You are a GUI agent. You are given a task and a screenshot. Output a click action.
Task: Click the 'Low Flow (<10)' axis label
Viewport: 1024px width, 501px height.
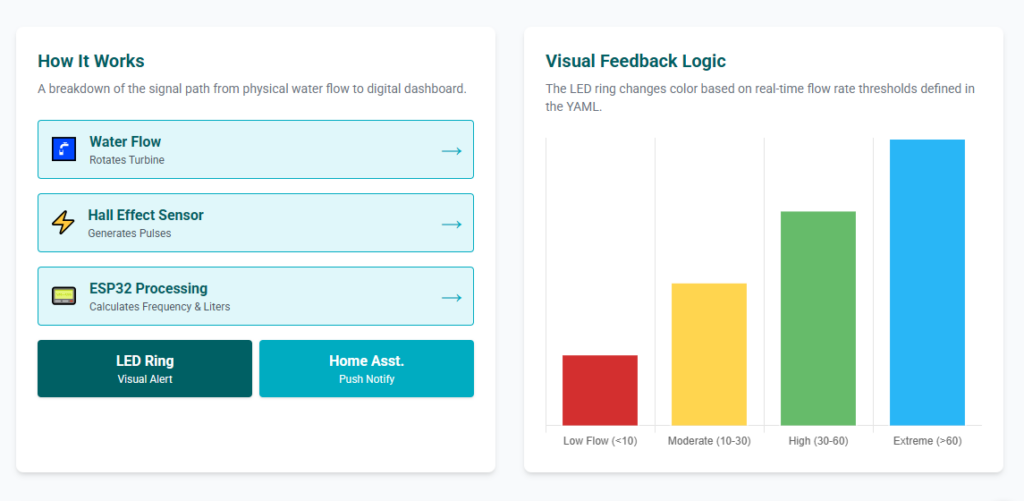(600, 441)
